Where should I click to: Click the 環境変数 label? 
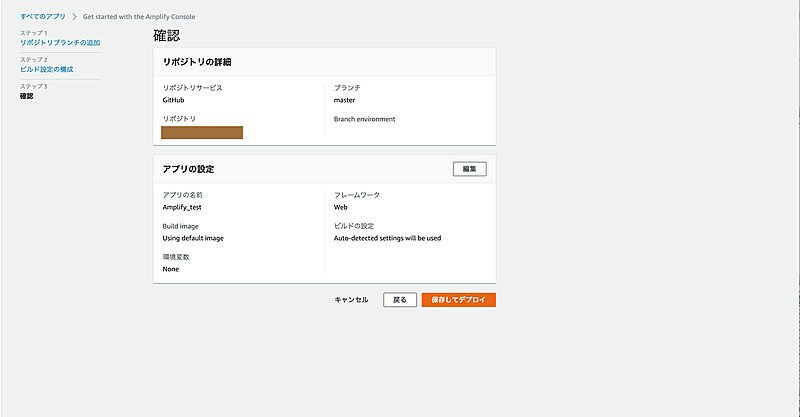point(176,257)
